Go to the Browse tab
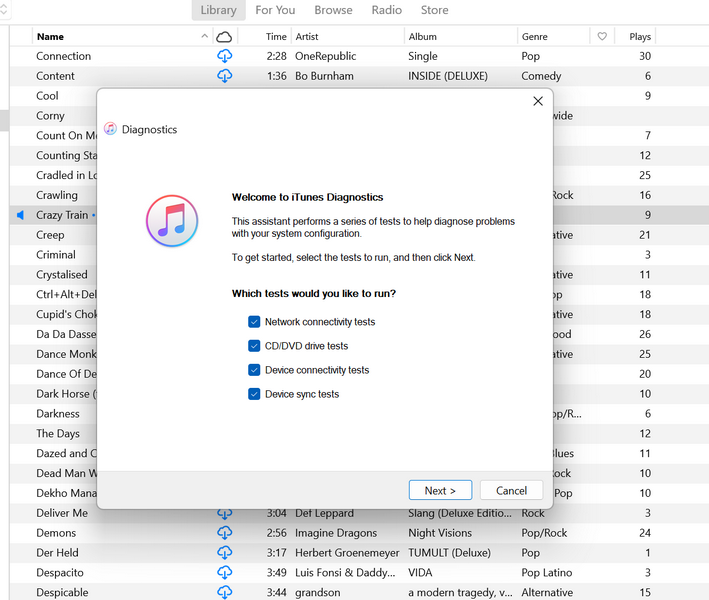This screenshot has width=709, height=600. [x=333, y=10]
